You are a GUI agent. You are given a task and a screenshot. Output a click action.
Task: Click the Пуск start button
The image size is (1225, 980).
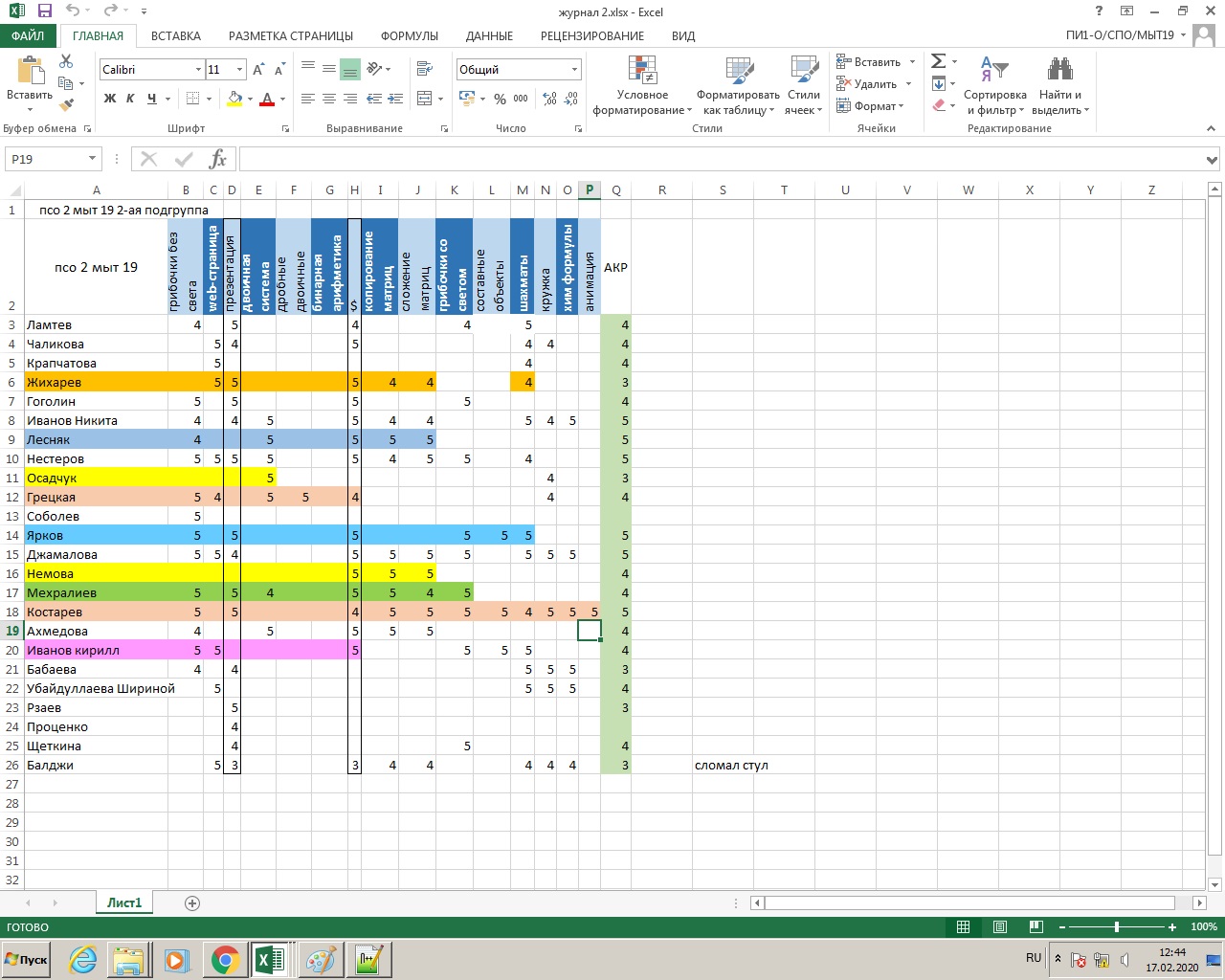pyautogui.click(x=27, y=959)
